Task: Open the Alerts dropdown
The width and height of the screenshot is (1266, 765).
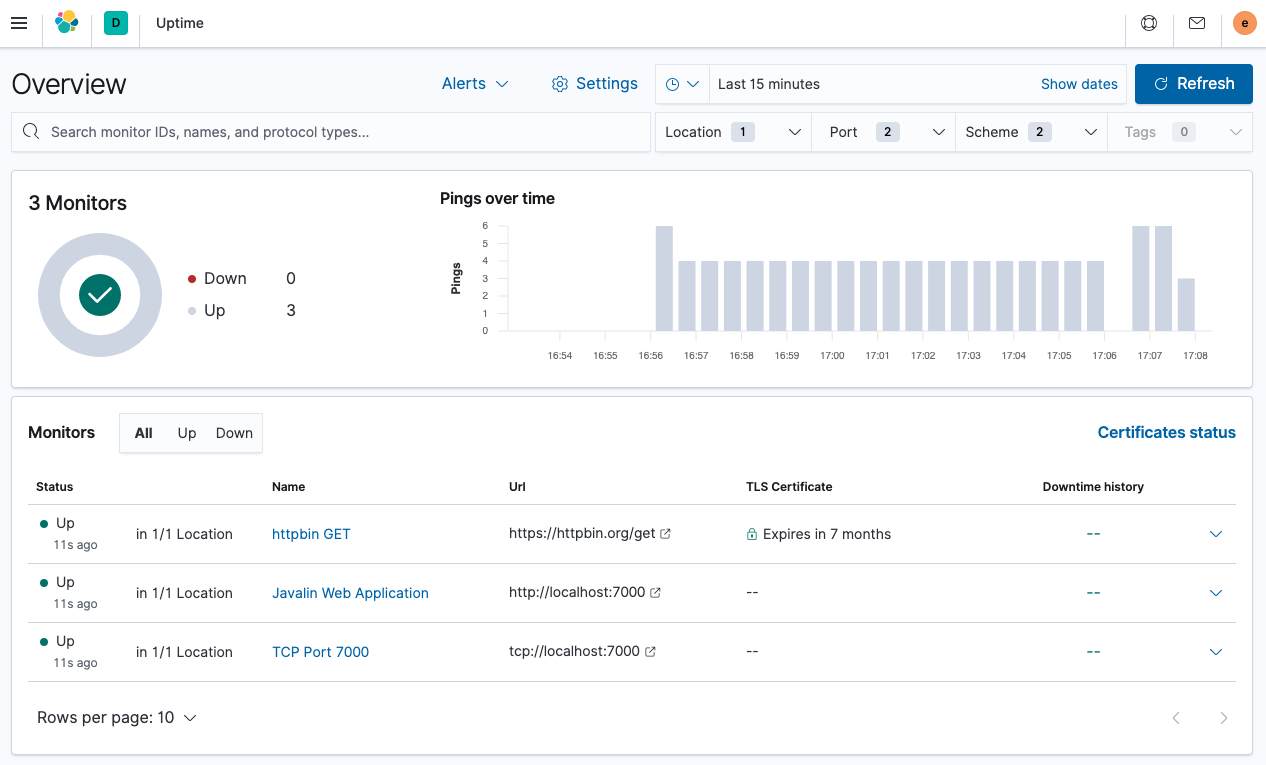Action: [x=475, y=84]
